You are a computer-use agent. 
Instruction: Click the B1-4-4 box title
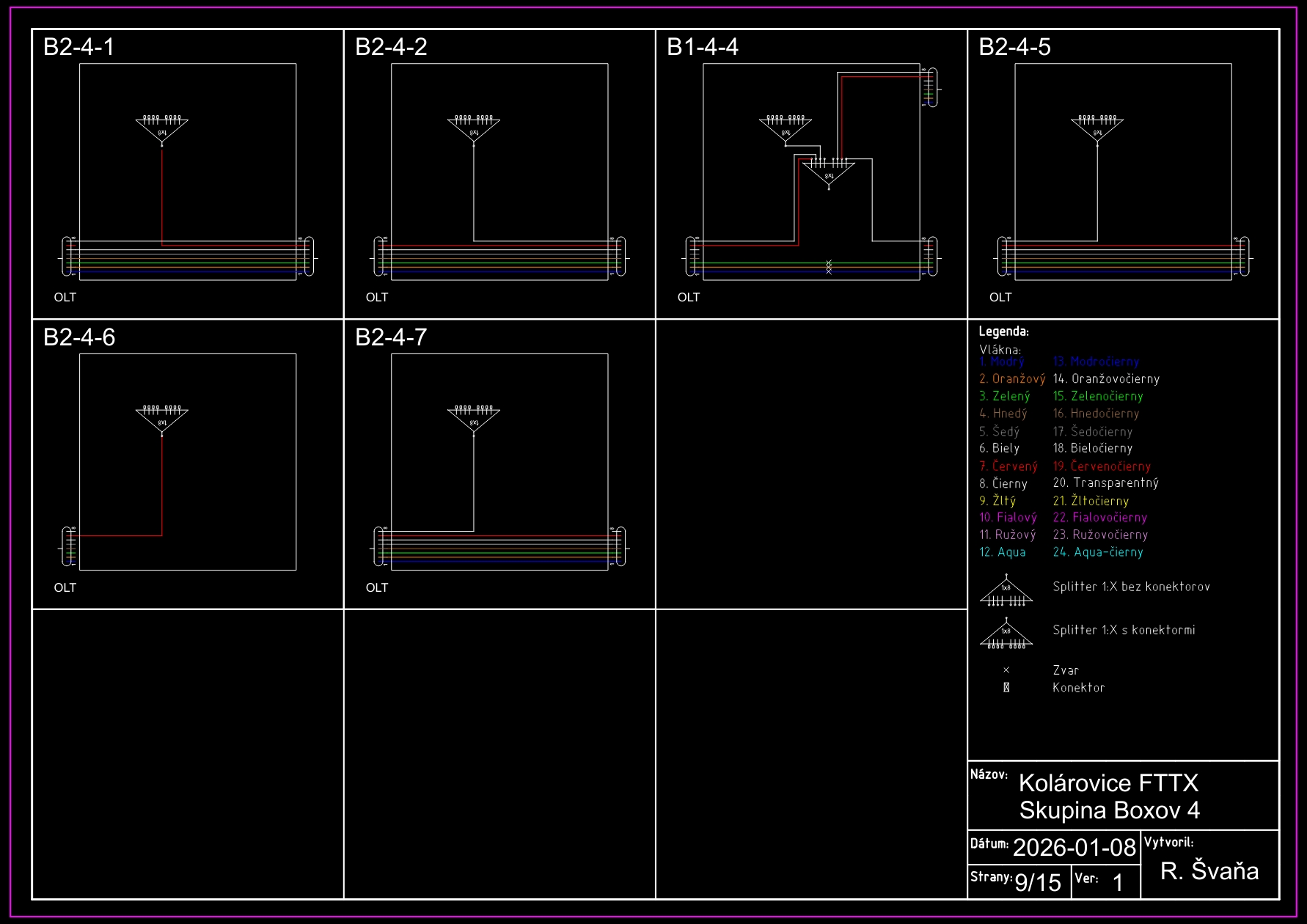[x=702, y=47]
